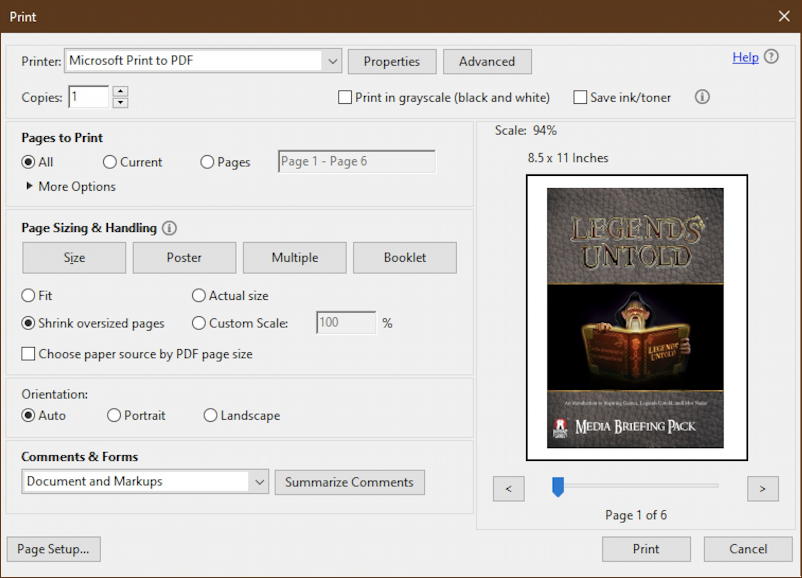
Task: Select the Landscape orientation radio button
Action: tap(210, 415)
